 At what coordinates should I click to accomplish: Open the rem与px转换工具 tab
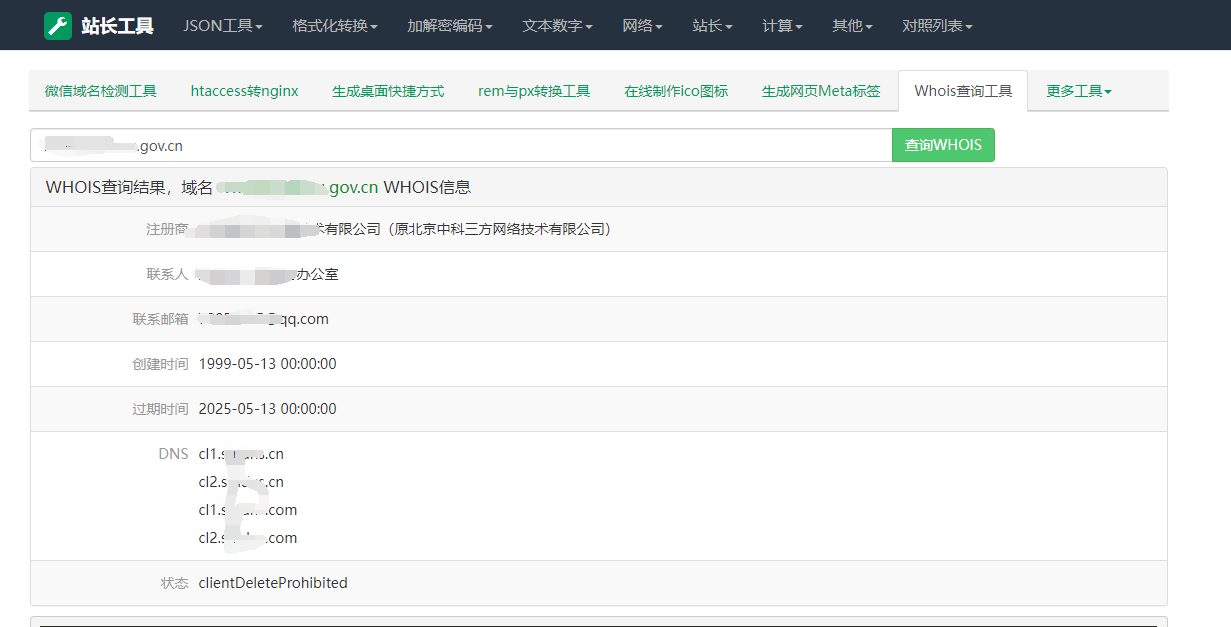[x=534, y=91]
